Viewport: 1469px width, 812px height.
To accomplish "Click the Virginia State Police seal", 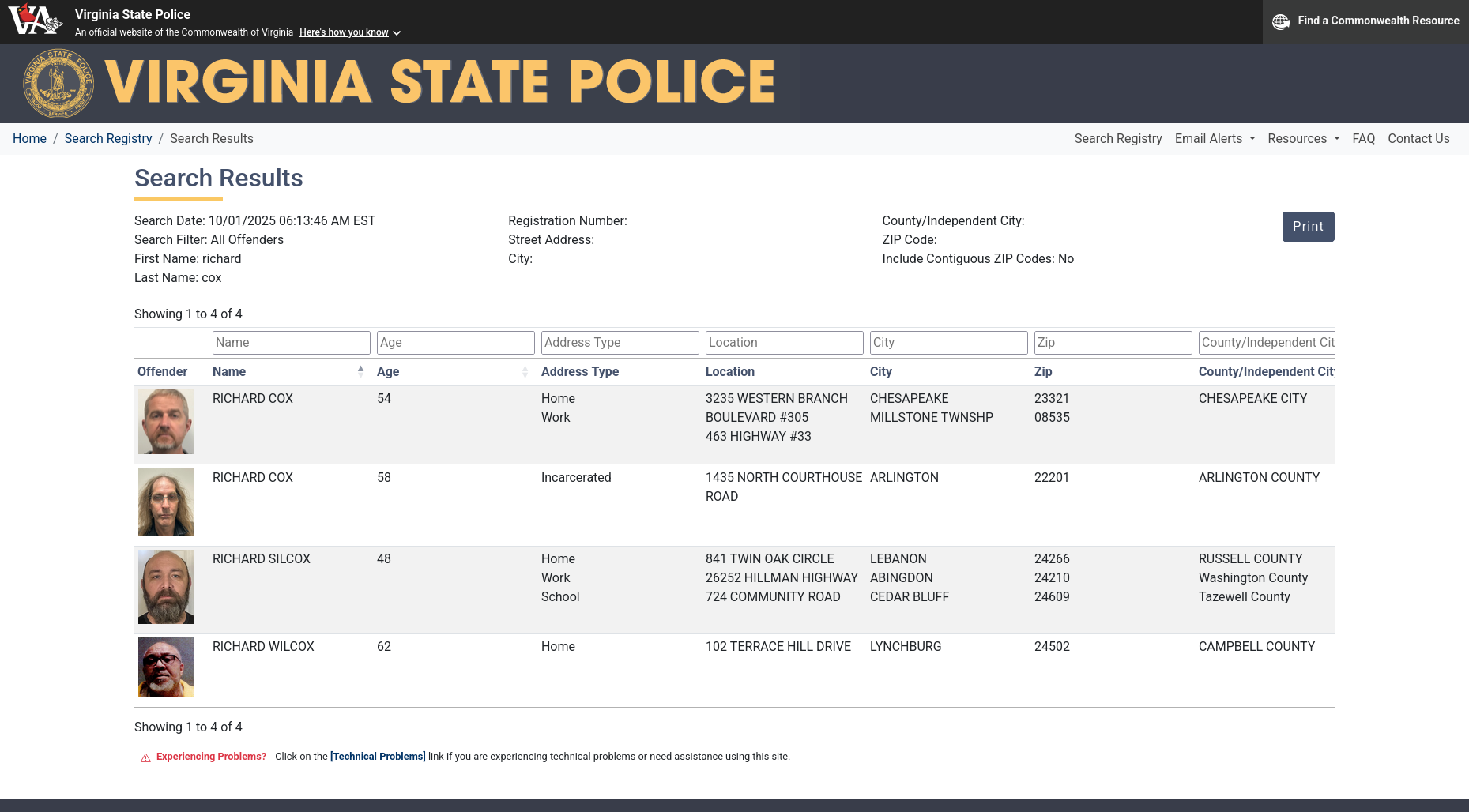I will 58,83.
